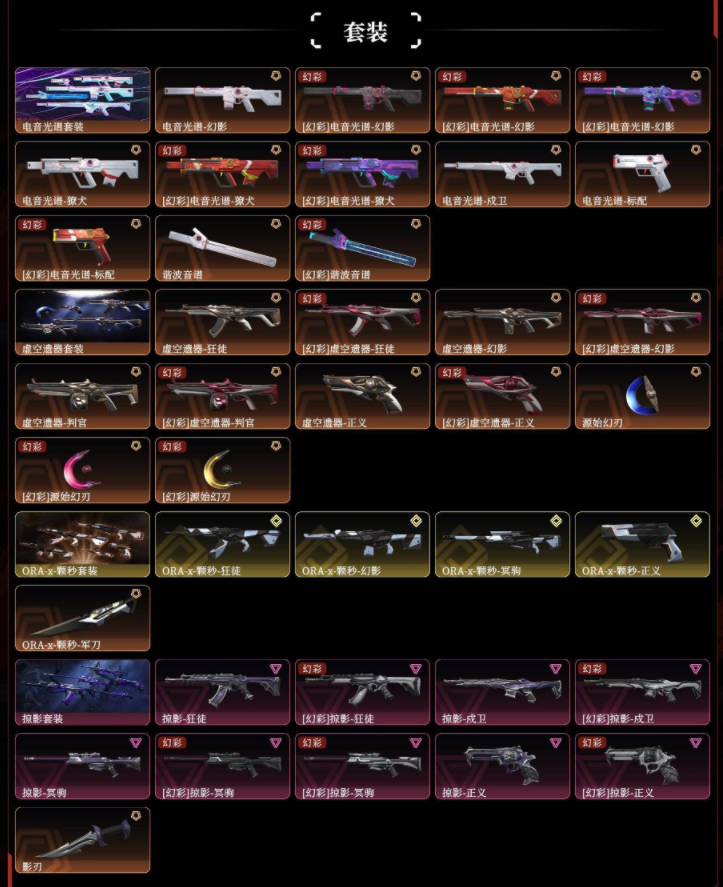Image resolution: width=723 pixels, height=887 pixels.
Task: Pick the pink [幻彩]源始幻刃 blade variant
Action: [x=83, y=471]
